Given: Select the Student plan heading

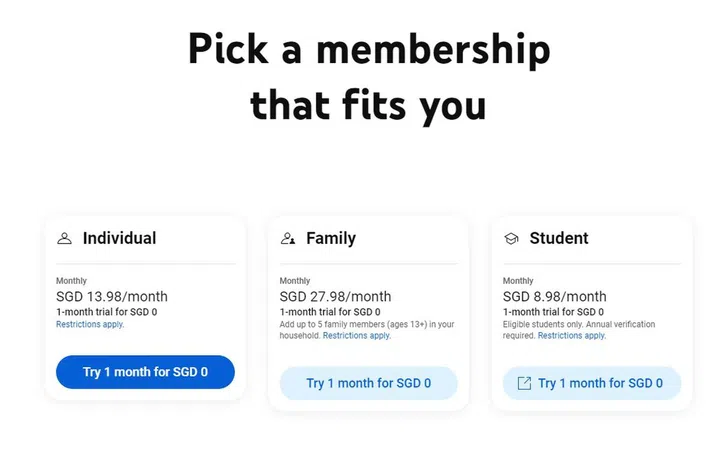Looking at the screenshot, I should 559,238.
